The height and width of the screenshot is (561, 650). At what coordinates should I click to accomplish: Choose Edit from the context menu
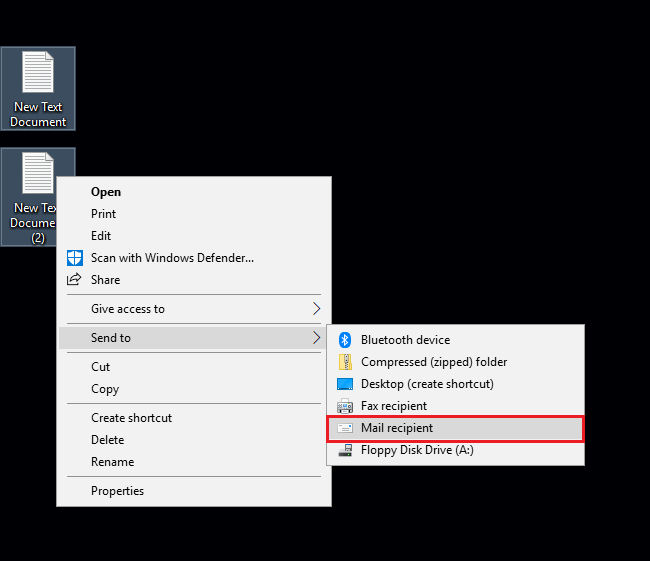pos(194,236)
